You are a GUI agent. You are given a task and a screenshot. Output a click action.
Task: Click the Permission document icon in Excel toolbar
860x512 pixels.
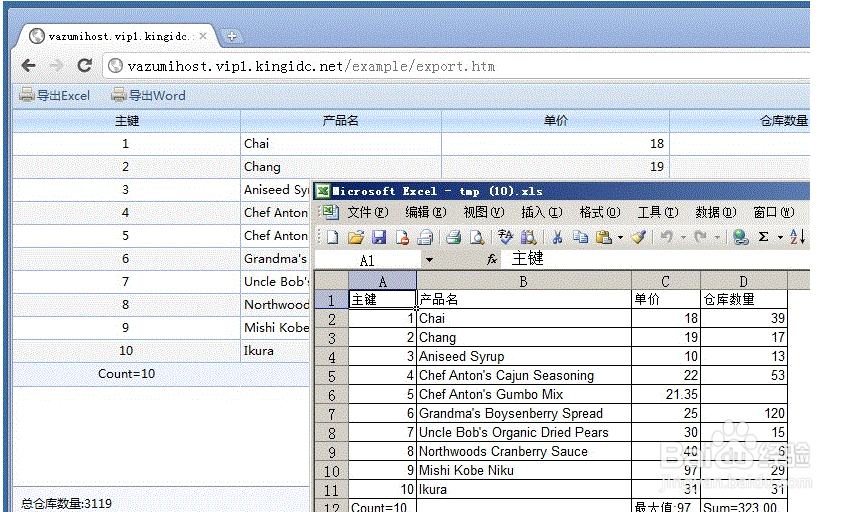point(402,237)
